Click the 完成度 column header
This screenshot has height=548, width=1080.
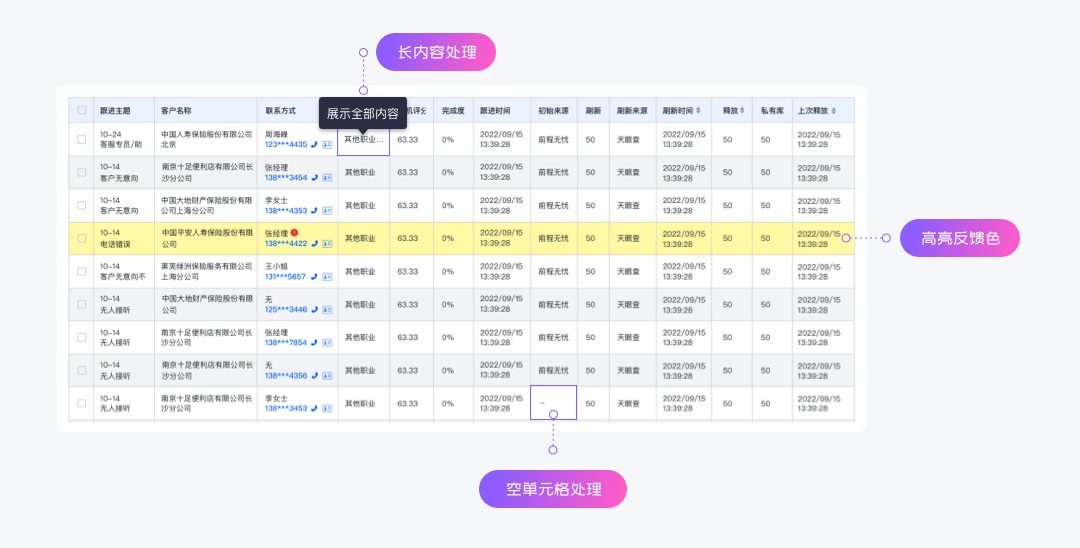pyautogui.click(x=453, y=110)
